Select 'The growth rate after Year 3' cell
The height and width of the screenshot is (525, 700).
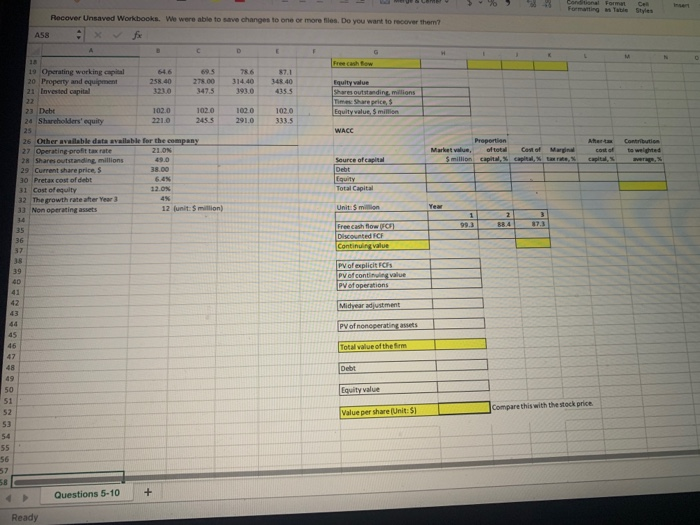coord(81,200)
